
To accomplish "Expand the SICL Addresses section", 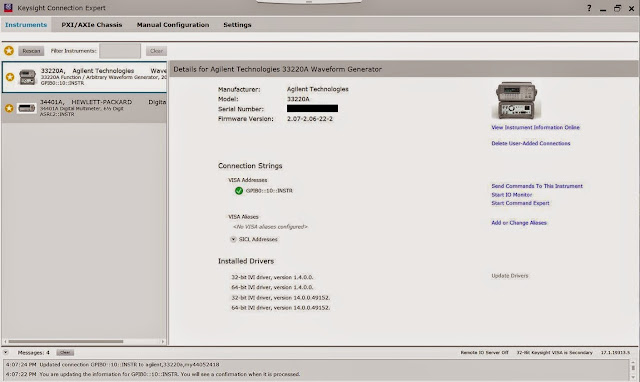I will [x=233, y=239].
